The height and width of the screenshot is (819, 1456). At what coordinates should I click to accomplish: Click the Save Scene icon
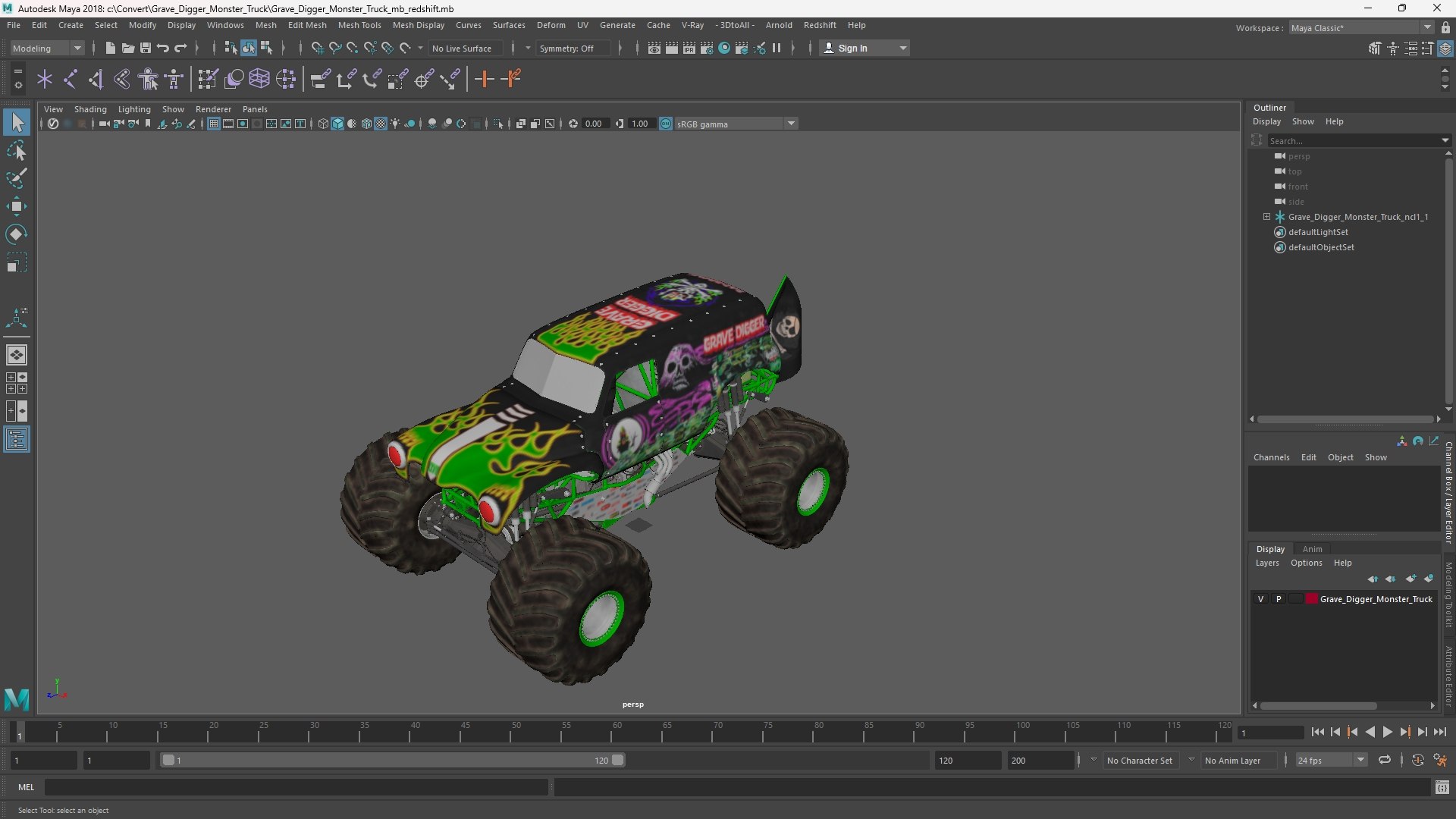145,48
